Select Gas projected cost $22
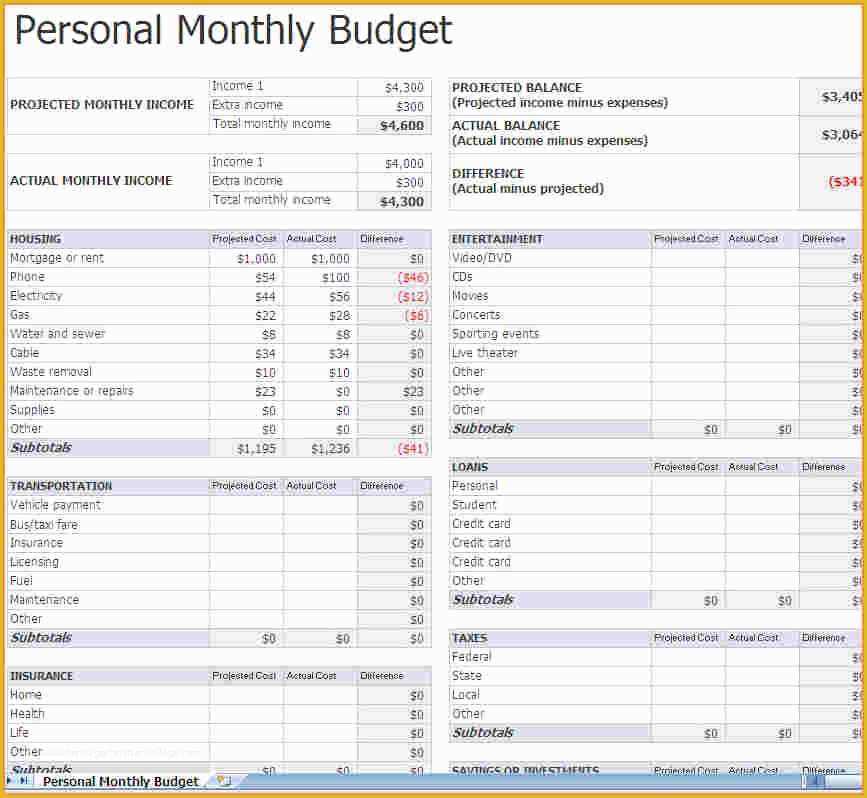Screen dimensions: 867x798 (x=246, y=315)
